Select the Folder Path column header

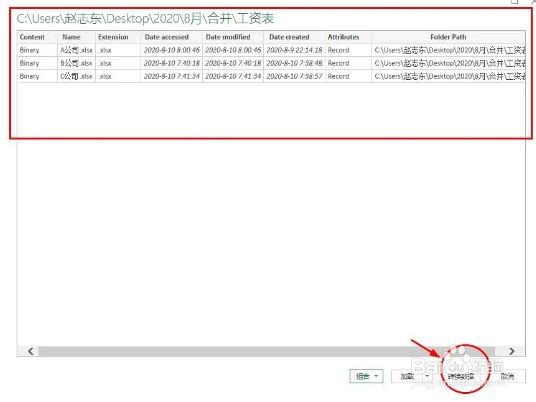[448, 37]
